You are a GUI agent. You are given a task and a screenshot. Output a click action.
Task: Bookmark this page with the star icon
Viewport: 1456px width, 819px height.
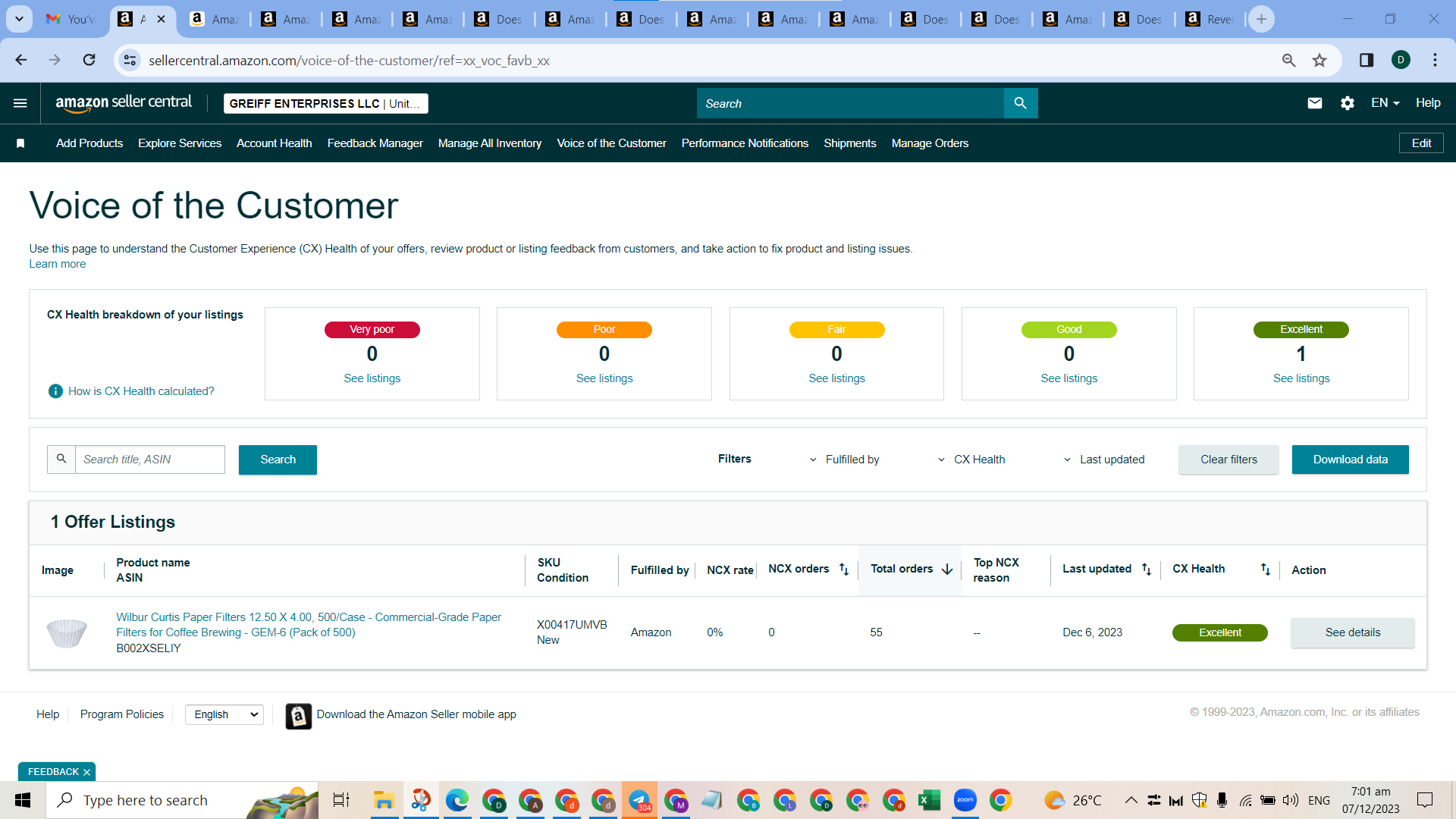pyautogui.click(x=1320, y=60)
